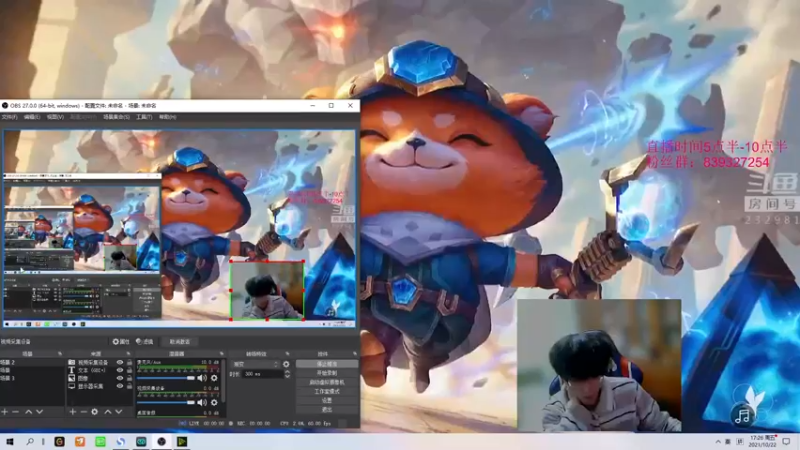800x450 pixels.
Task: Pop out the 控件 Controls dock panel
Action: pyautogui.click(x=355, y=354)
